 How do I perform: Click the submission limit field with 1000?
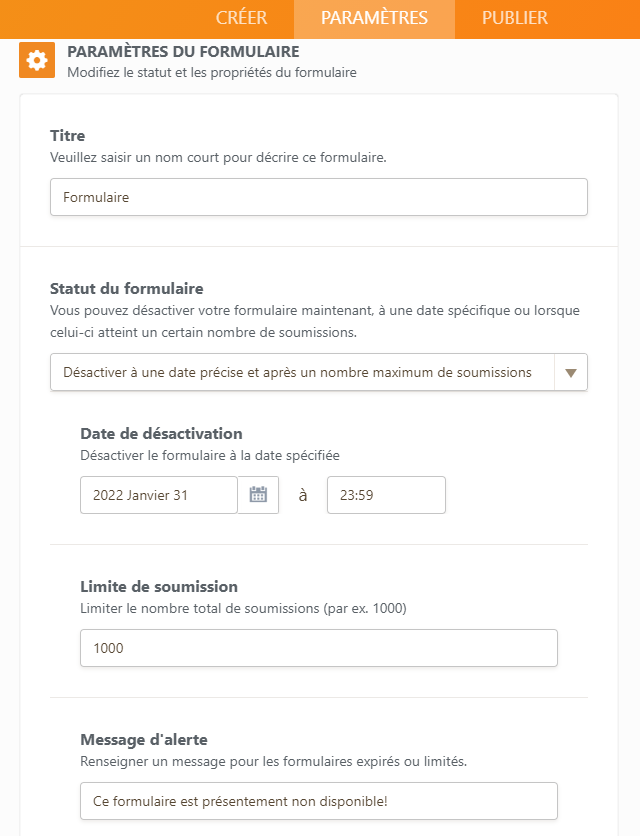coord(318,648)
